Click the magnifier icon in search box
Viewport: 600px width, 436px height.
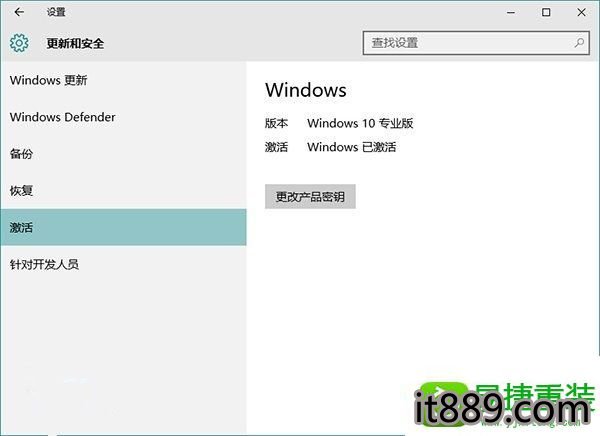579,43
